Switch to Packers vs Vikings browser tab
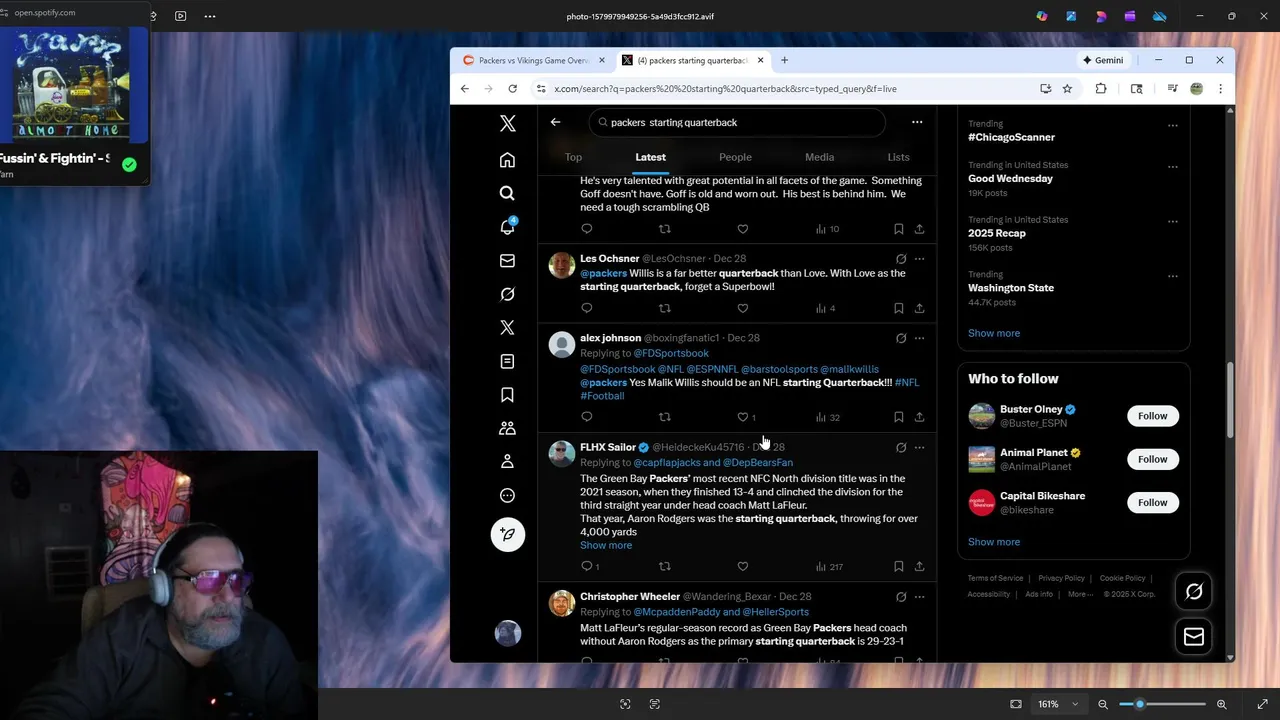The height and width of the screenshot is (720, 1280). pyautogui.click(x=533, y=60)
